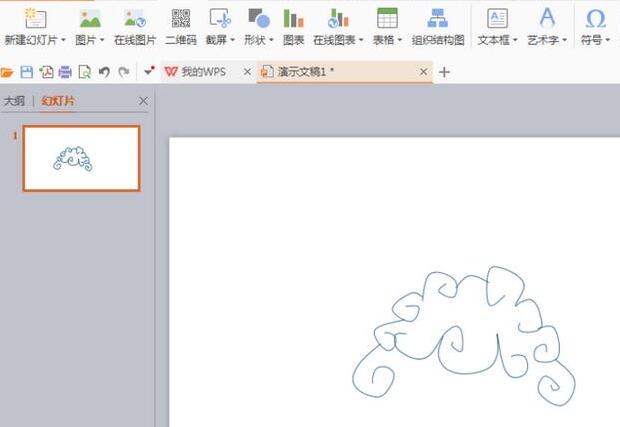Screen dimensions: 620x427
Task: Insert an organization chart (组织结构图)
Action: 438,18
